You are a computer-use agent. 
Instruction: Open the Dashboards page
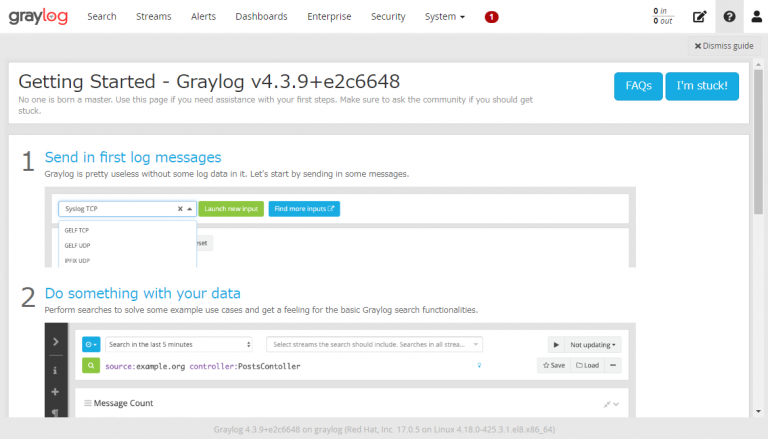[x=262, y=17]
